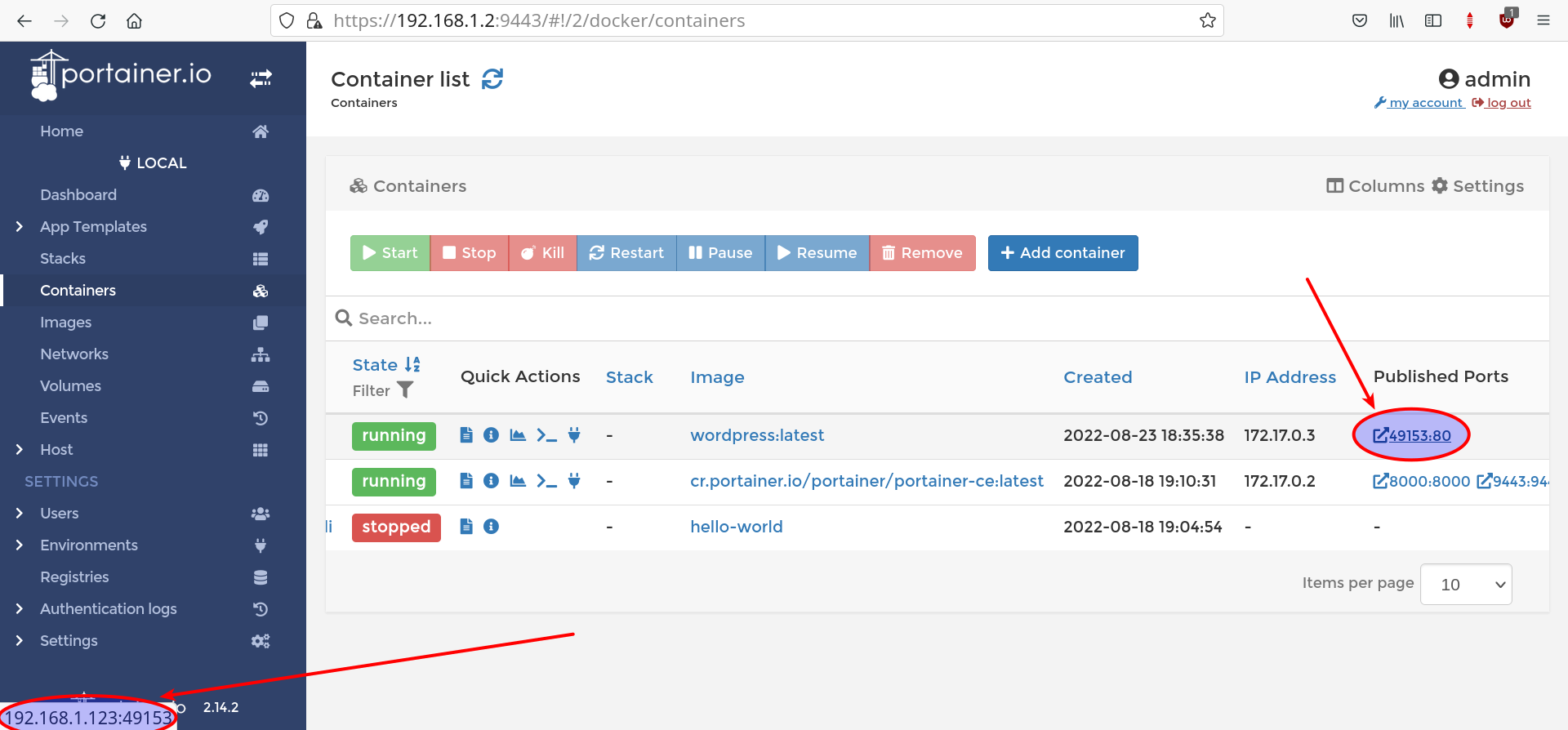Open Items per page dropdown

pyautogui.click(x=1466, y=584)
